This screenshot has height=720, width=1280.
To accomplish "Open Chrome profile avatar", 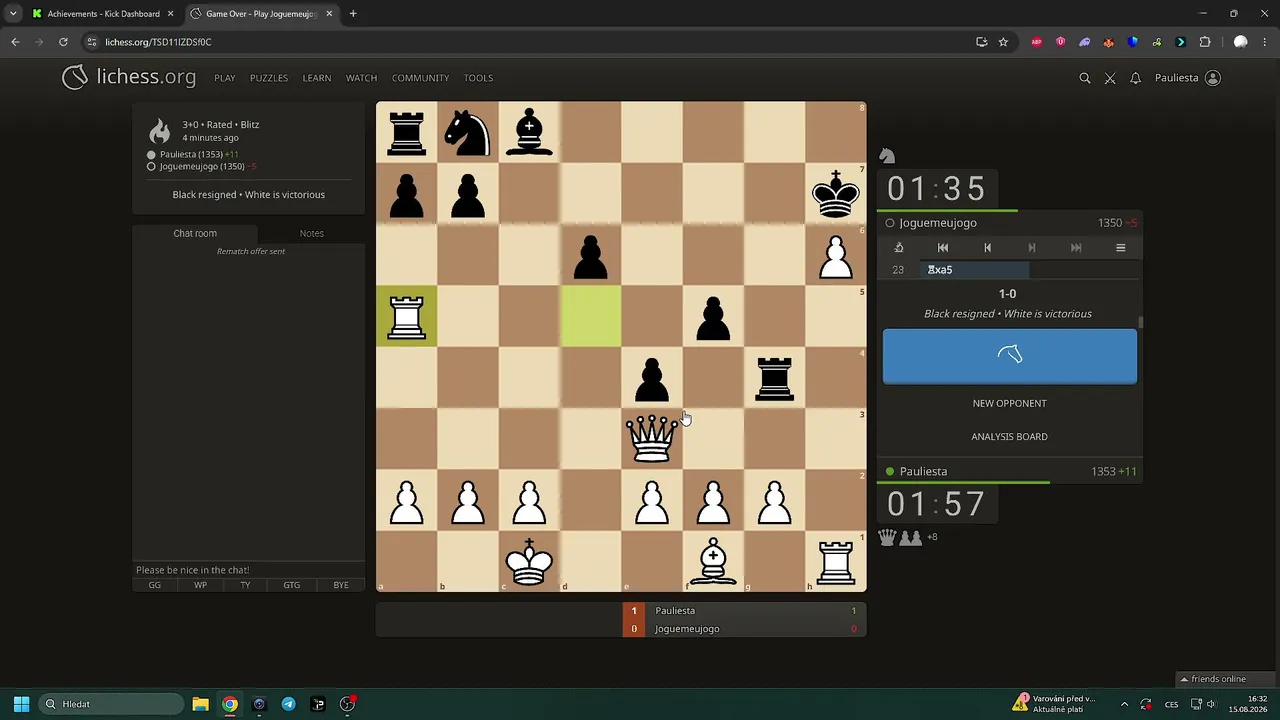I will click(x=1241, y=42).
